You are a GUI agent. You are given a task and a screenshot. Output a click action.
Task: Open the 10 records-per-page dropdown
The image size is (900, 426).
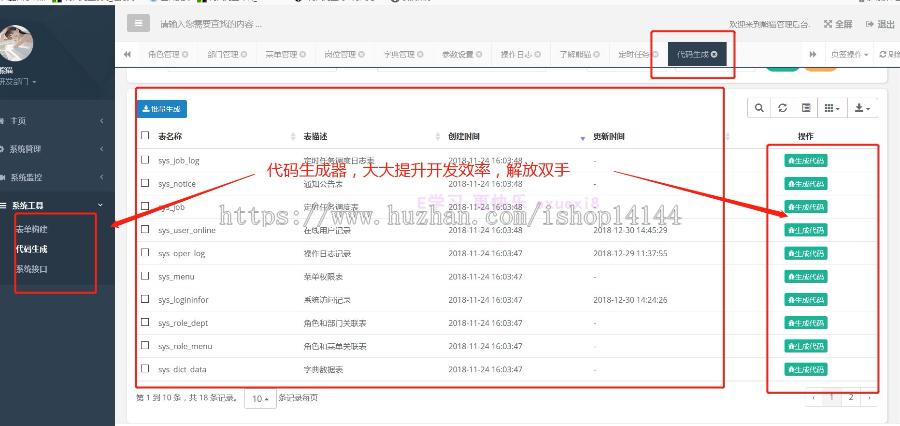[260, 398]
